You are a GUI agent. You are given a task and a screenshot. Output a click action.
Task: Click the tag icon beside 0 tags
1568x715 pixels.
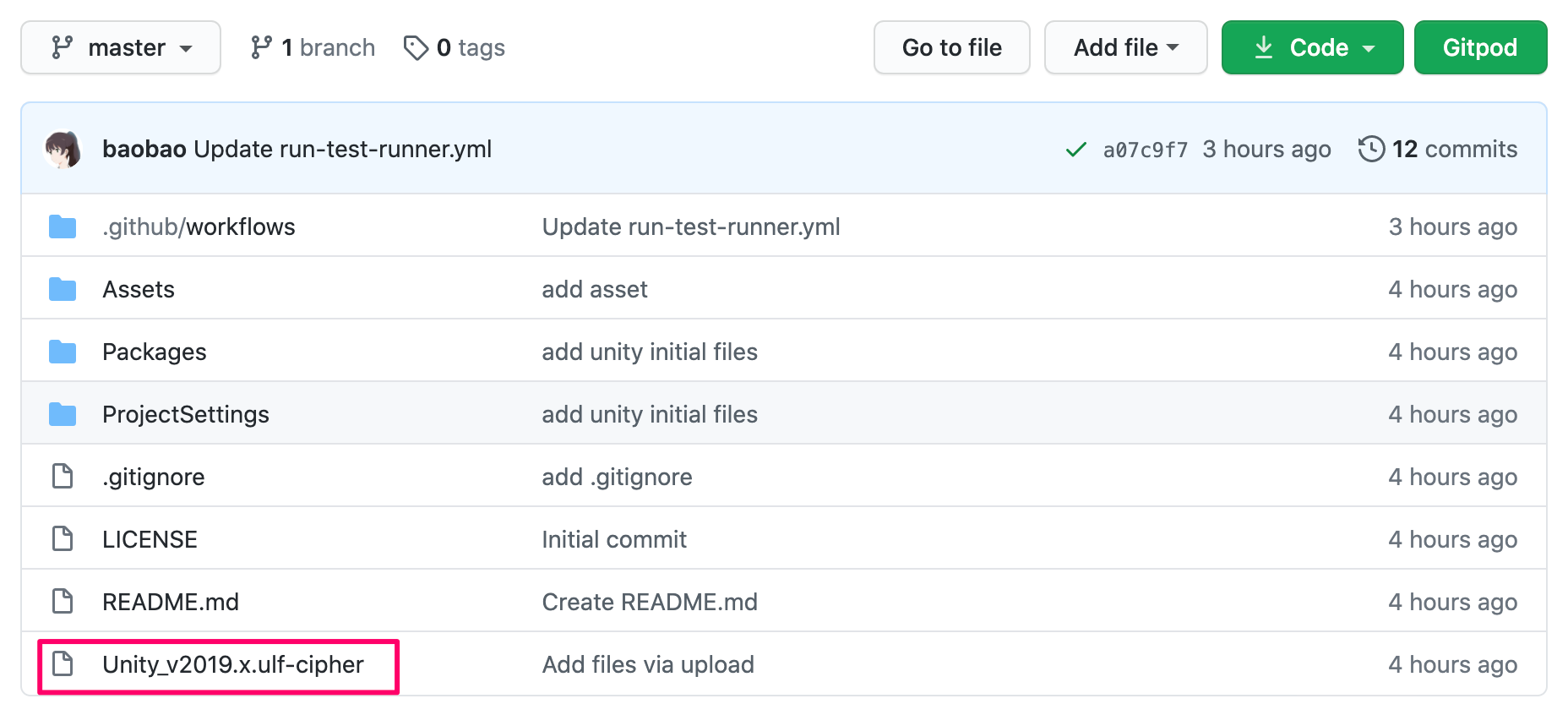click(x=416, y=48)
